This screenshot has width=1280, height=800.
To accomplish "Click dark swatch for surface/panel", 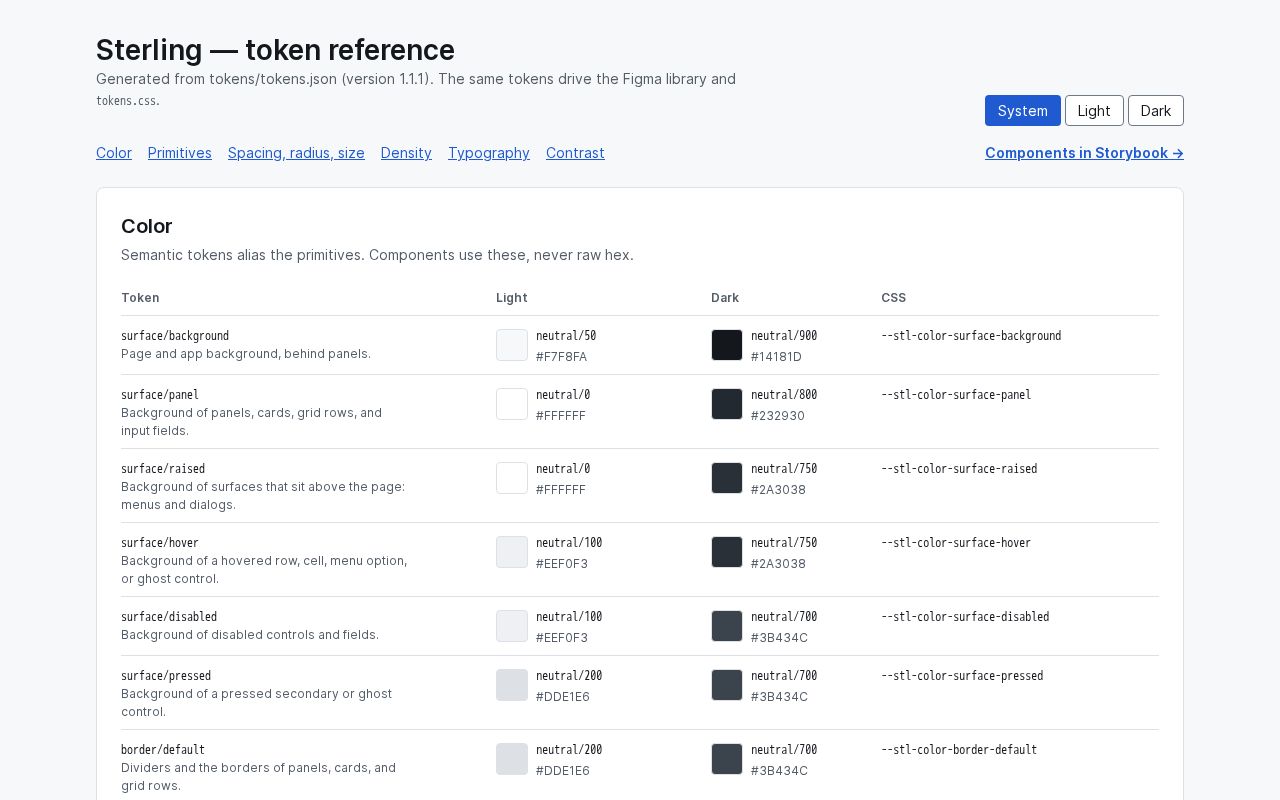I will 727,404.
